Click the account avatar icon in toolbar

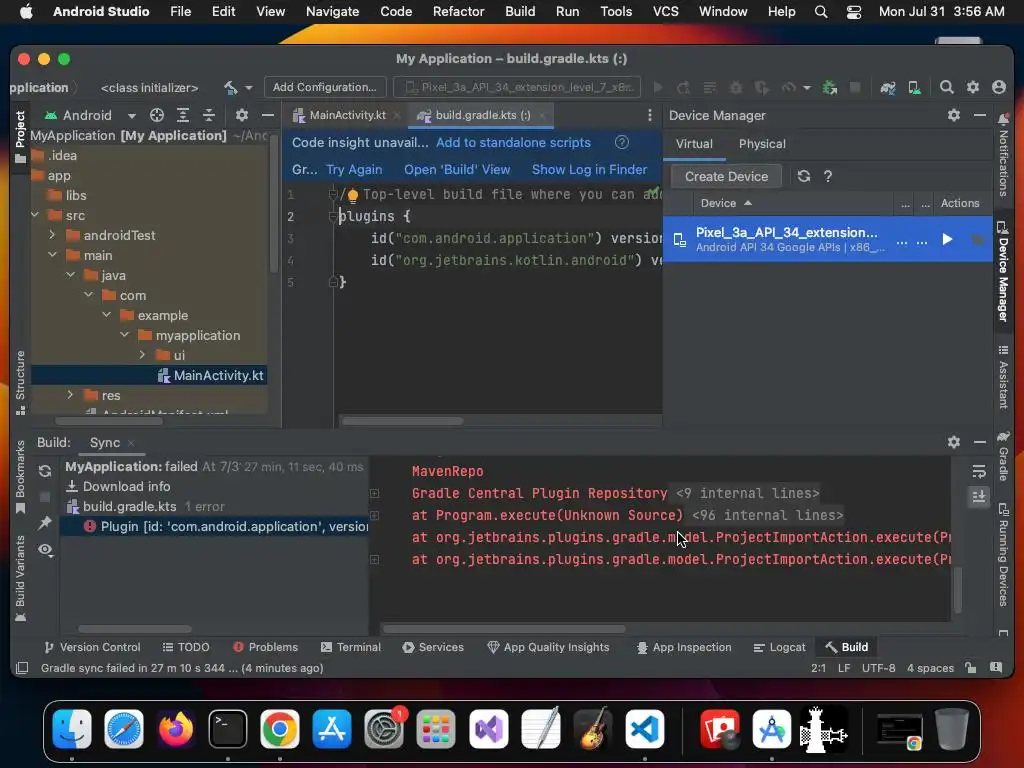(999, 88)
